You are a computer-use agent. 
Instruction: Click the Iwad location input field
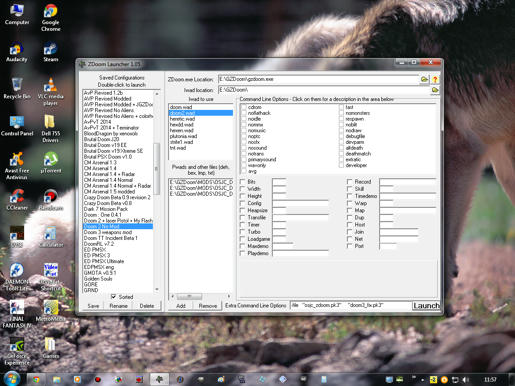coord(323,90)
